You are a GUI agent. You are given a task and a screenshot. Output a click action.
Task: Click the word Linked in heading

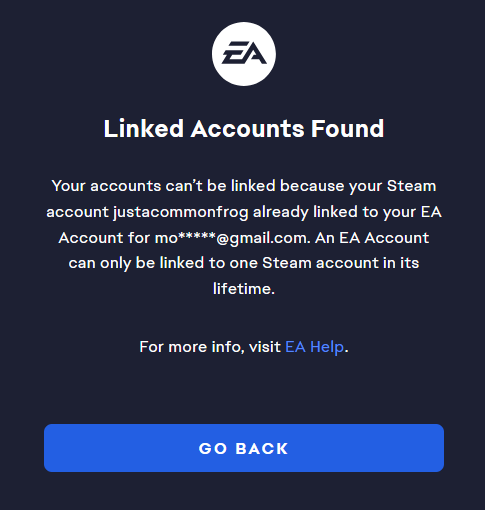[144, 129]
